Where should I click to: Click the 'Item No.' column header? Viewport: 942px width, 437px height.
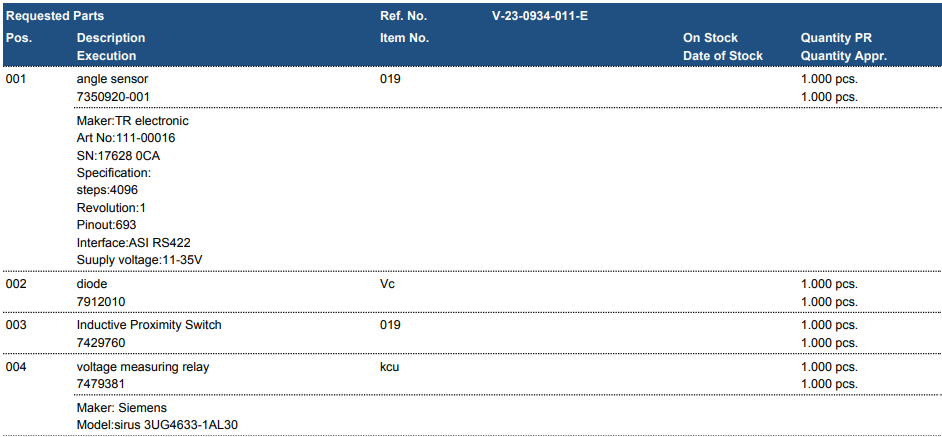coord(404,38)
